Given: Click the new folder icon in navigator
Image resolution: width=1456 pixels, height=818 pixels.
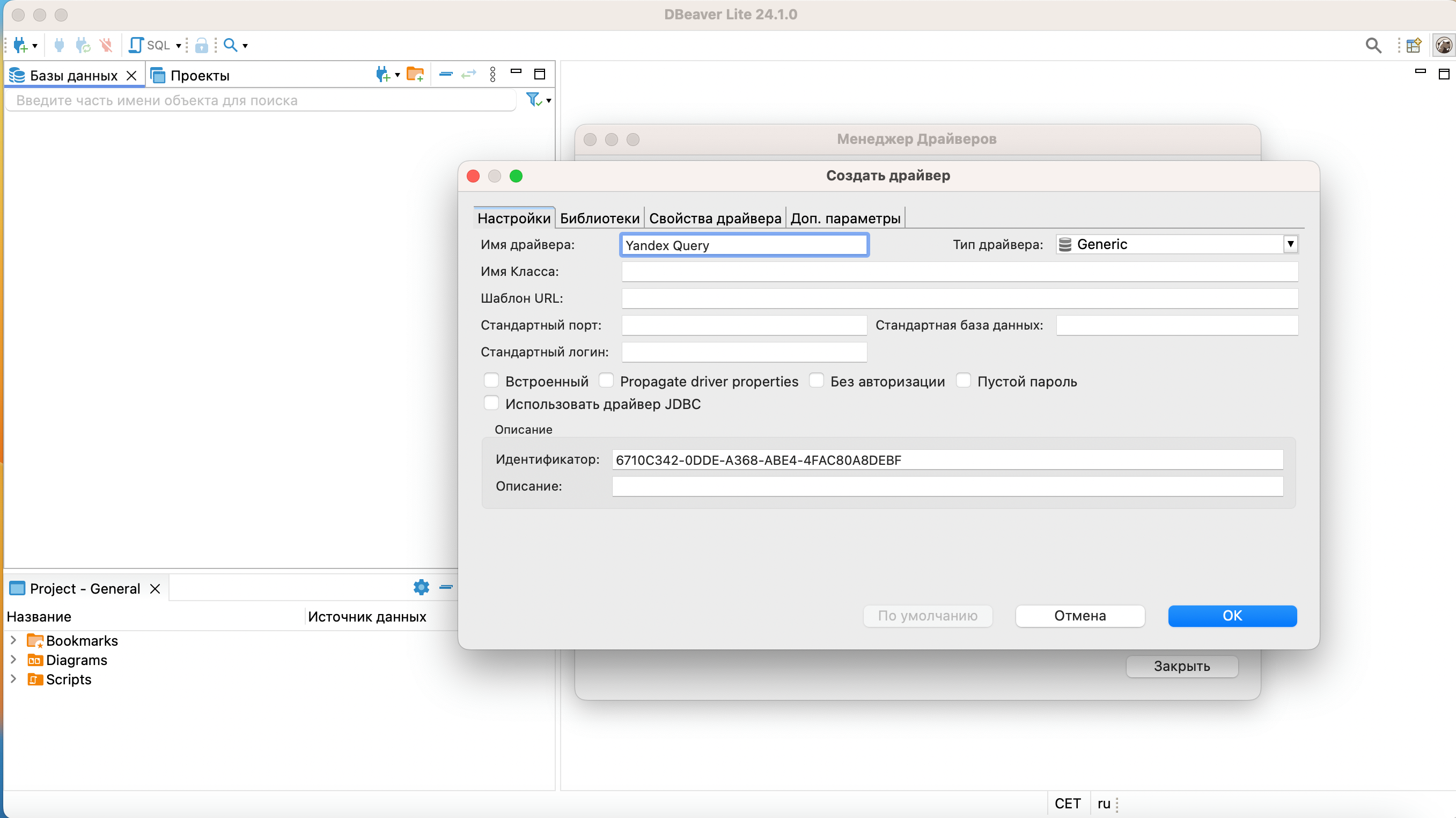Looking at the screenshot, I should pyautogui.click(x=415, y=75).
